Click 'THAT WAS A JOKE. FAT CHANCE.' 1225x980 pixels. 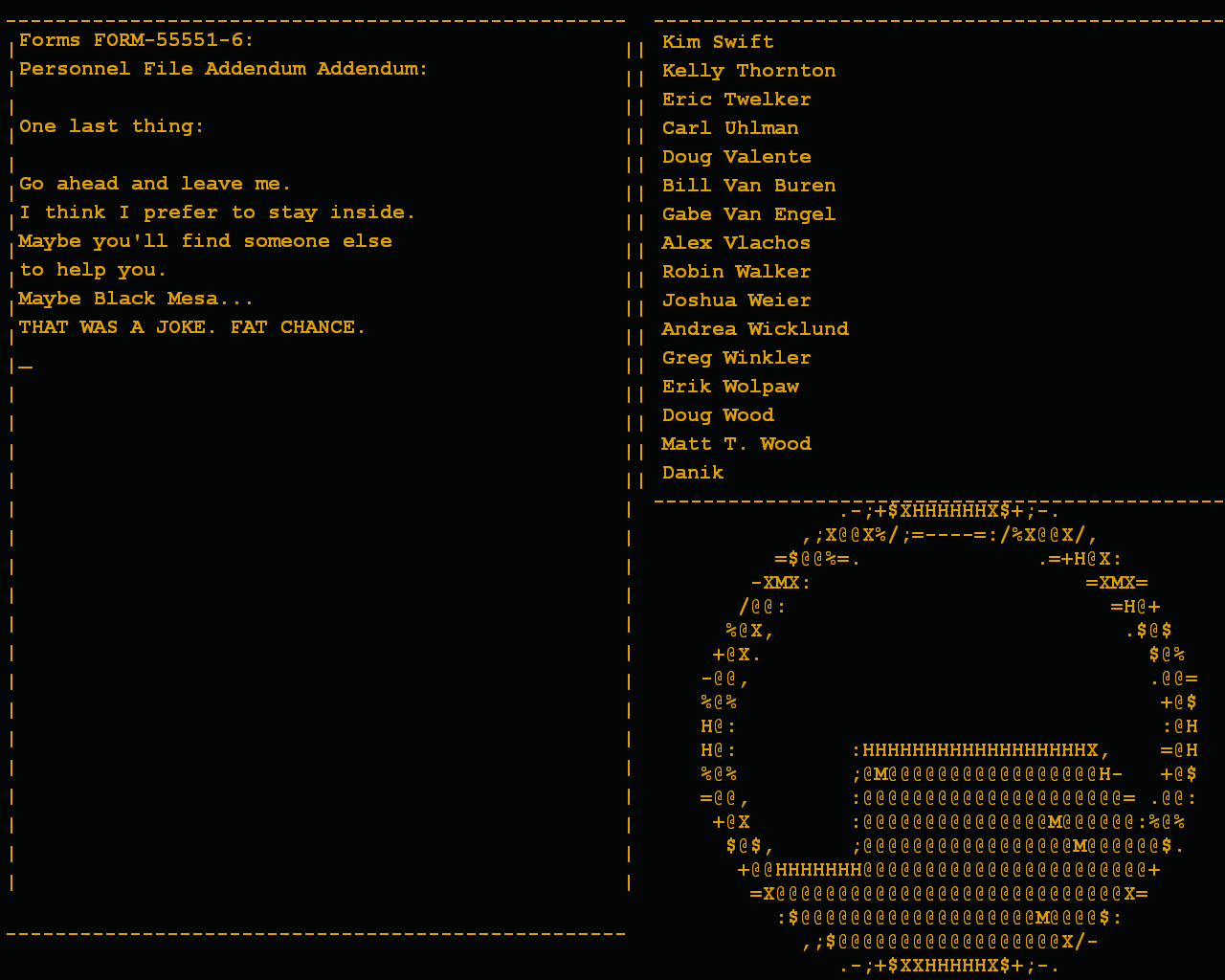191,327
